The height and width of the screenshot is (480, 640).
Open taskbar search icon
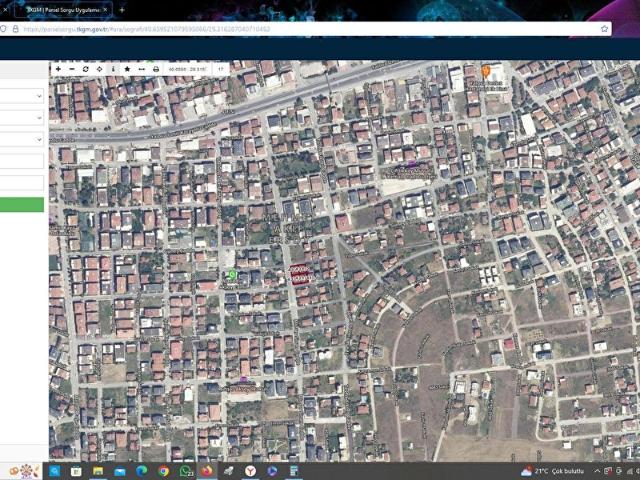point(54,471)
